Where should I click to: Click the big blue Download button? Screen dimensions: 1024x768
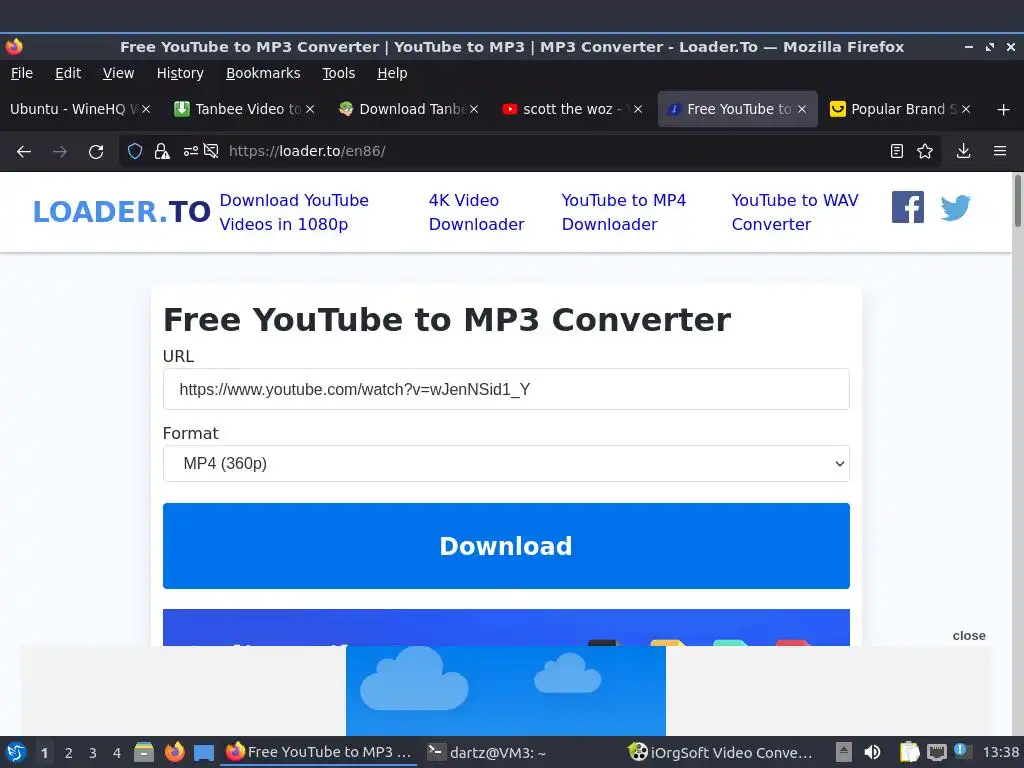506,546
